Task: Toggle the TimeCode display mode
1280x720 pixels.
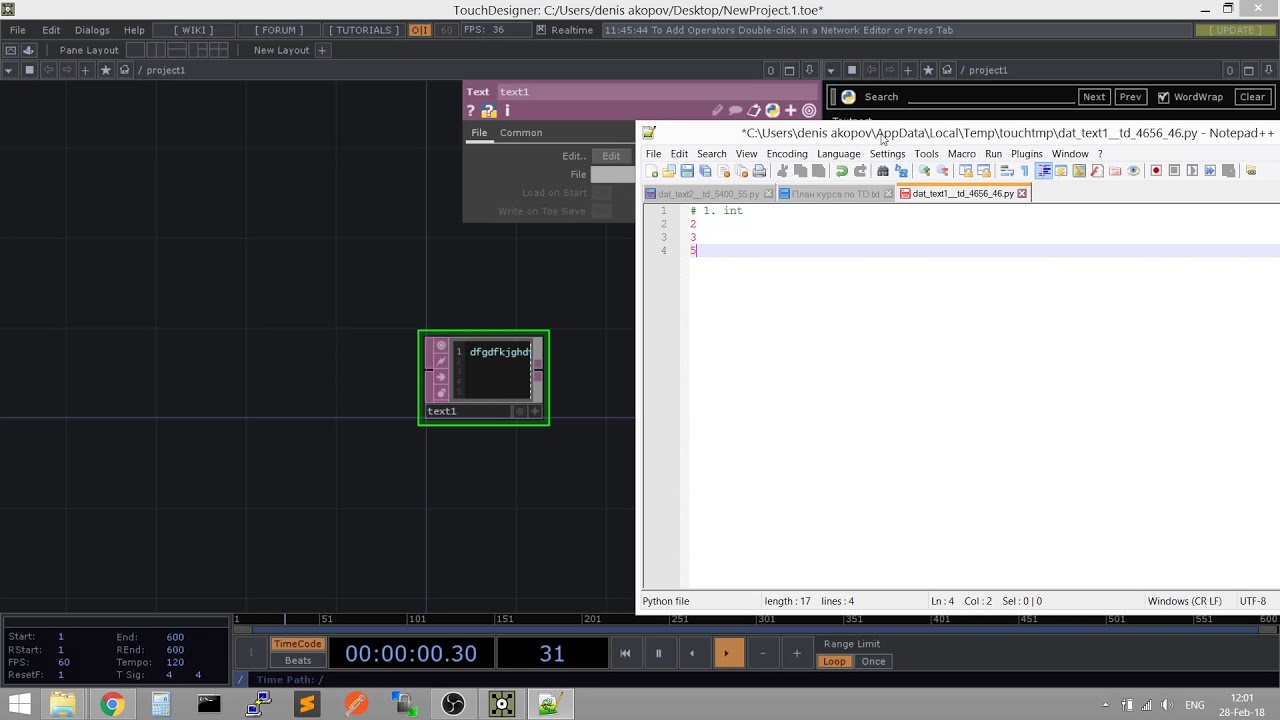Action: (x=298, y=644)
